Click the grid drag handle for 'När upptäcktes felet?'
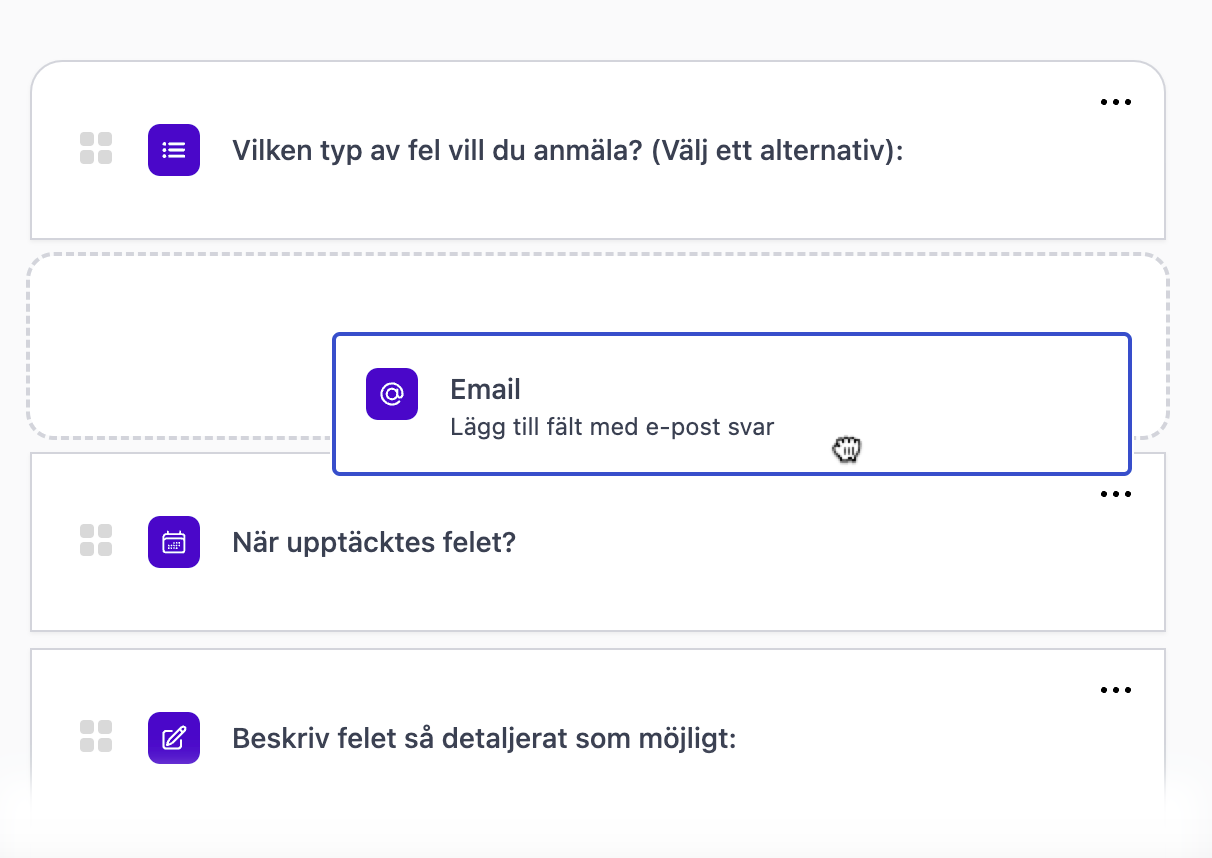This screenshot has height=858, width=1212. point(96,541)
